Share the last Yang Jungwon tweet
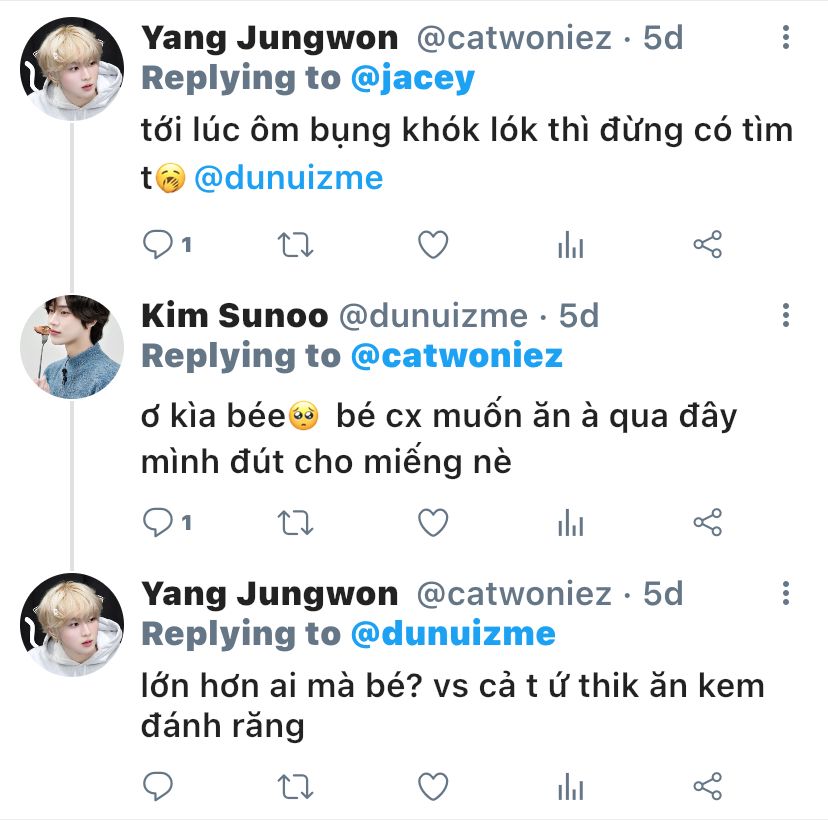Screen dimensions: 828x820 (707, 785)
